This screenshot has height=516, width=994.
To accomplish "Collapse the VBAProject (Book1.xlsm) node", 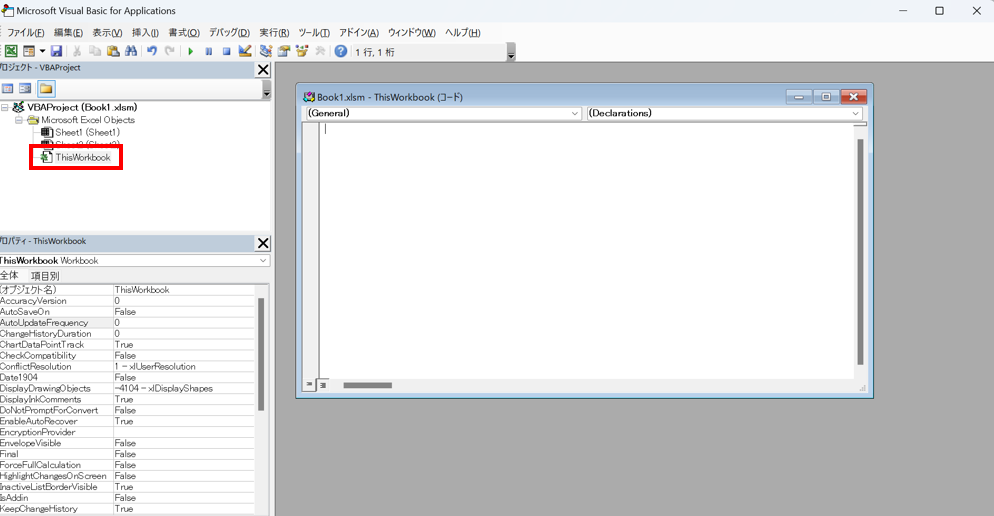I will point(4,108).
